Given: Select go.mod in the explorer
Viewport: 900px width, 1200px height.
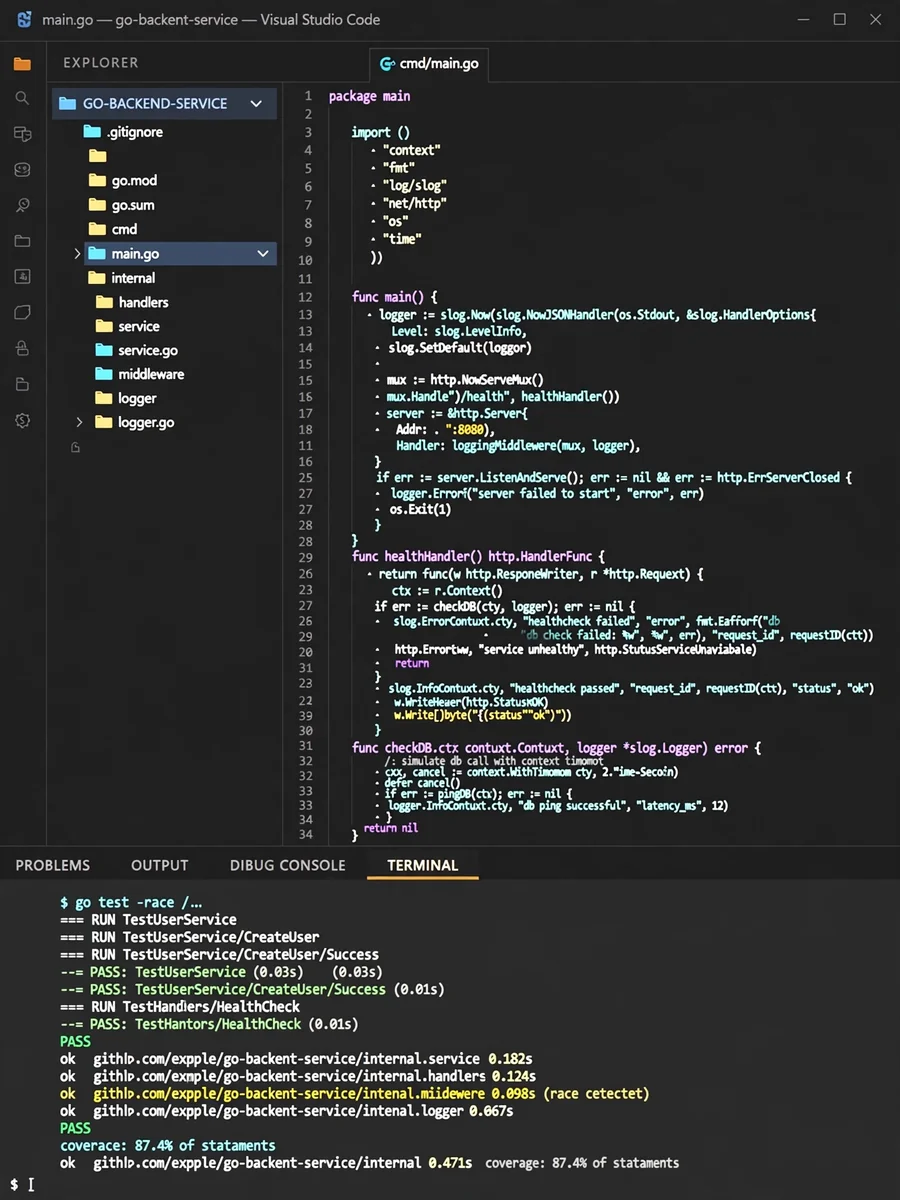Looking at the screenshot, I should (134, 181).
